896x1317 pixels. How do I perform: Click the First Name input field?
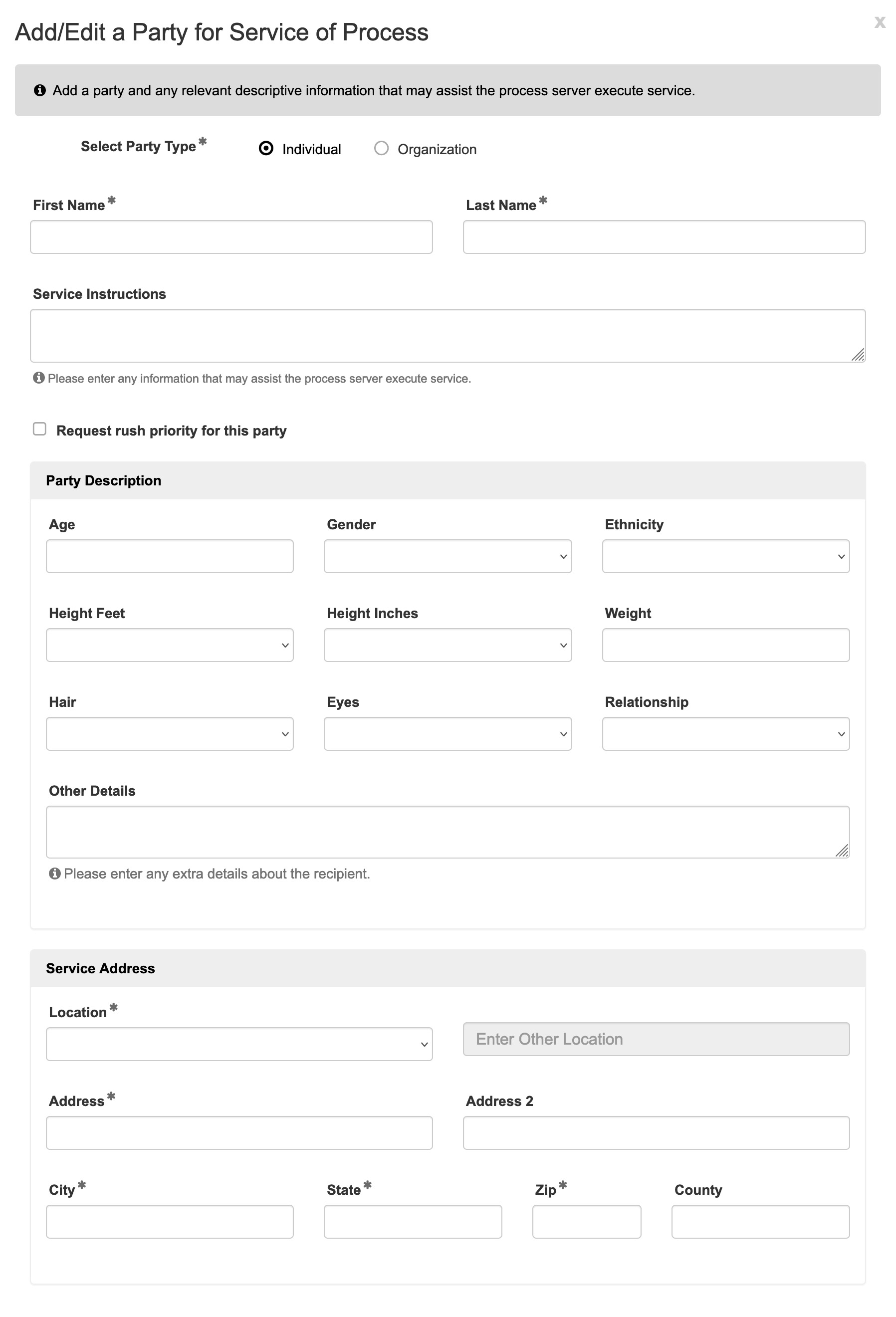point(231,236)
